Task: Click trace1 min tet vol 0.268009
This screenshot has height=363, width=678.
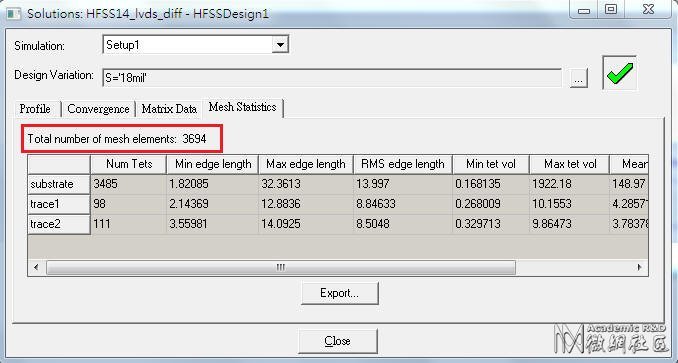Action: click(491, 204)
